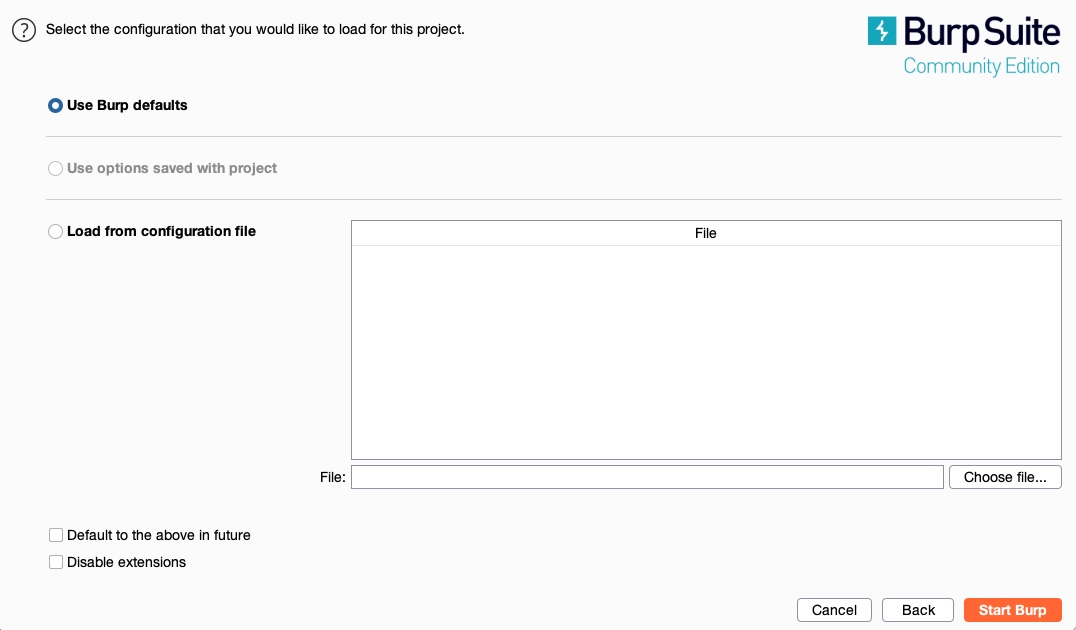Click the Burp Suite lightning bolt logo
Viewport: 1076px width, 630px height.
(882, 32)
